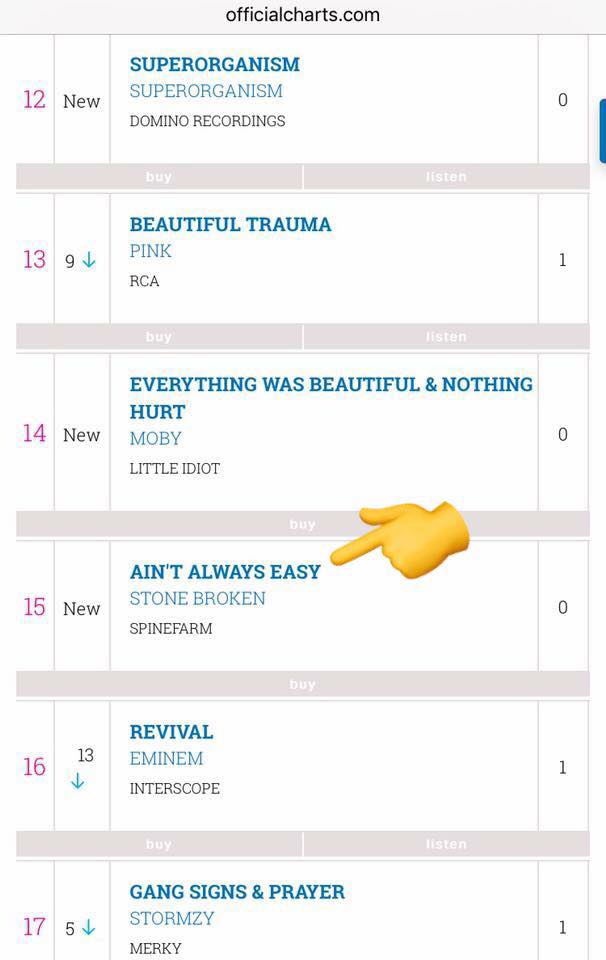The image size is (606, 960).
Task: Tap the officialcharts.com address bar
Action: point(303,15)
